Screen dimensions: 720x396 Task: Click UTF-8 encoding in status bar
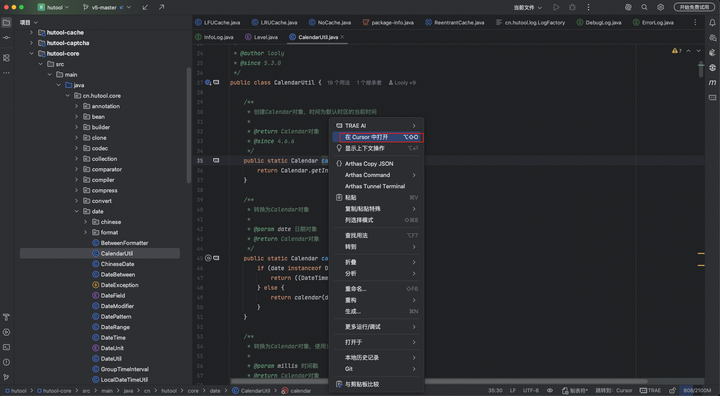coord(531,390)
